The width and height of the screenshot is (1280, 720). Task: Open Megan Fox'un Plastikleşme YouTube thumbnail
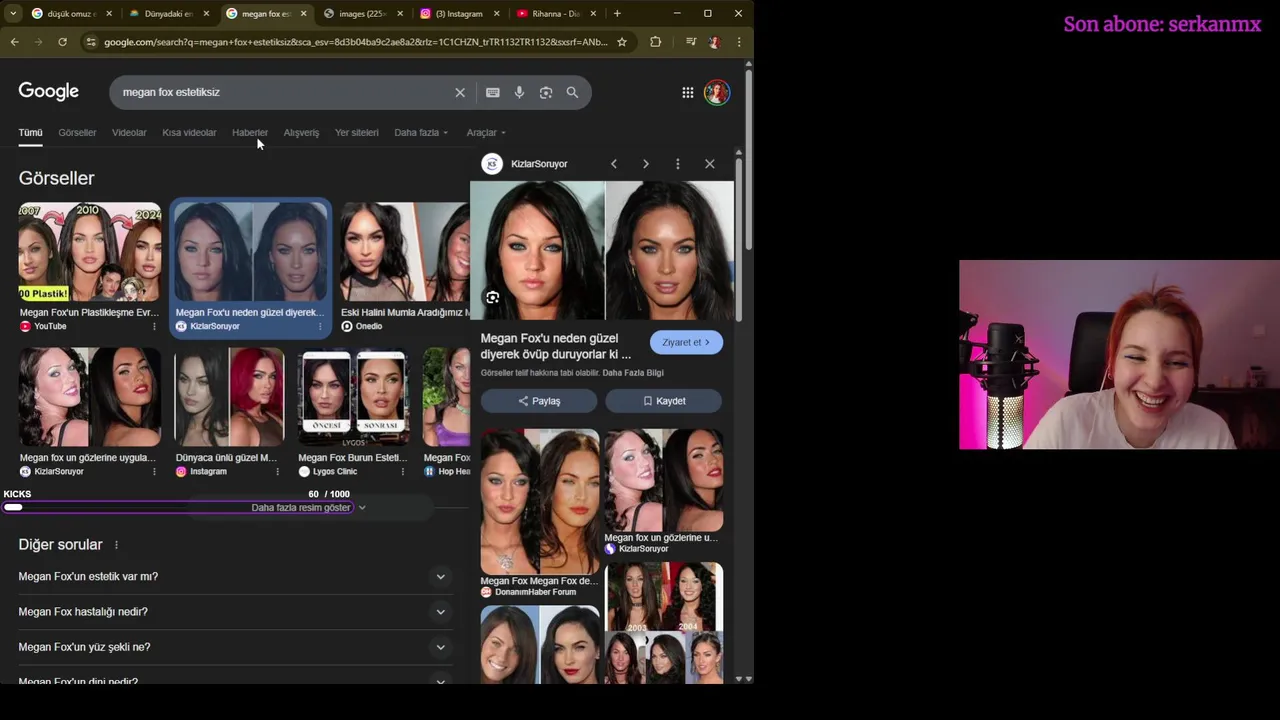[x=89, y=251]
